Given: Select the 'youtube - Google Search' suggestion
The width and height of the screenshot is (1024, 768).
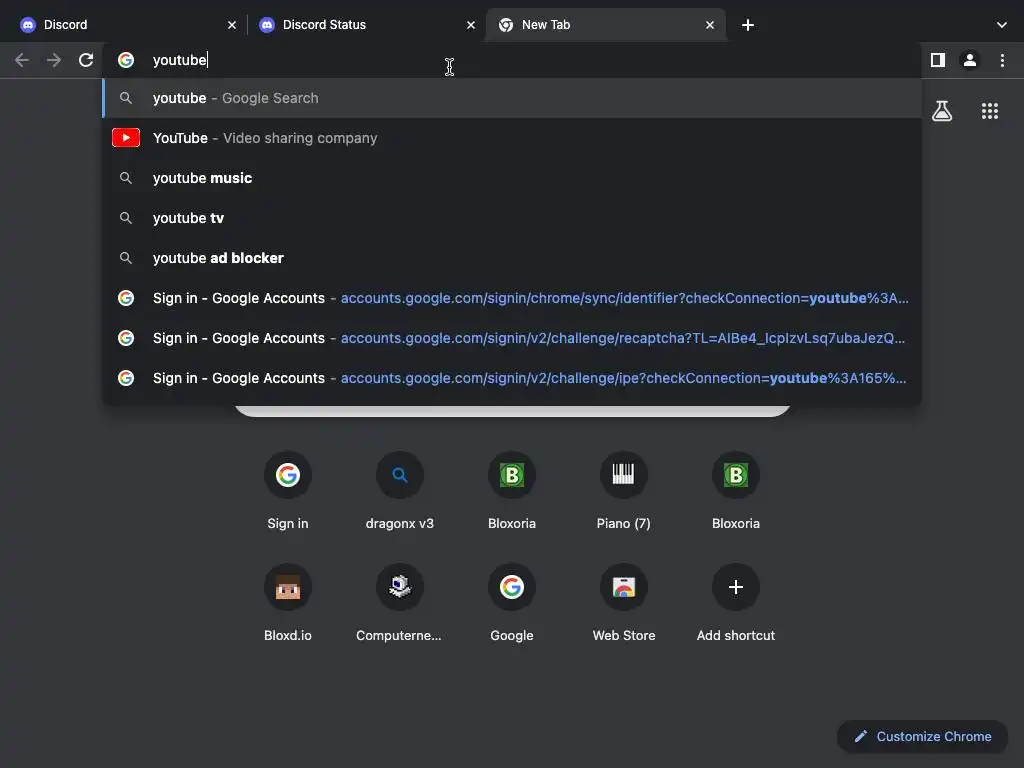Looking at the screenshot, I should click(x=512, y=98).
